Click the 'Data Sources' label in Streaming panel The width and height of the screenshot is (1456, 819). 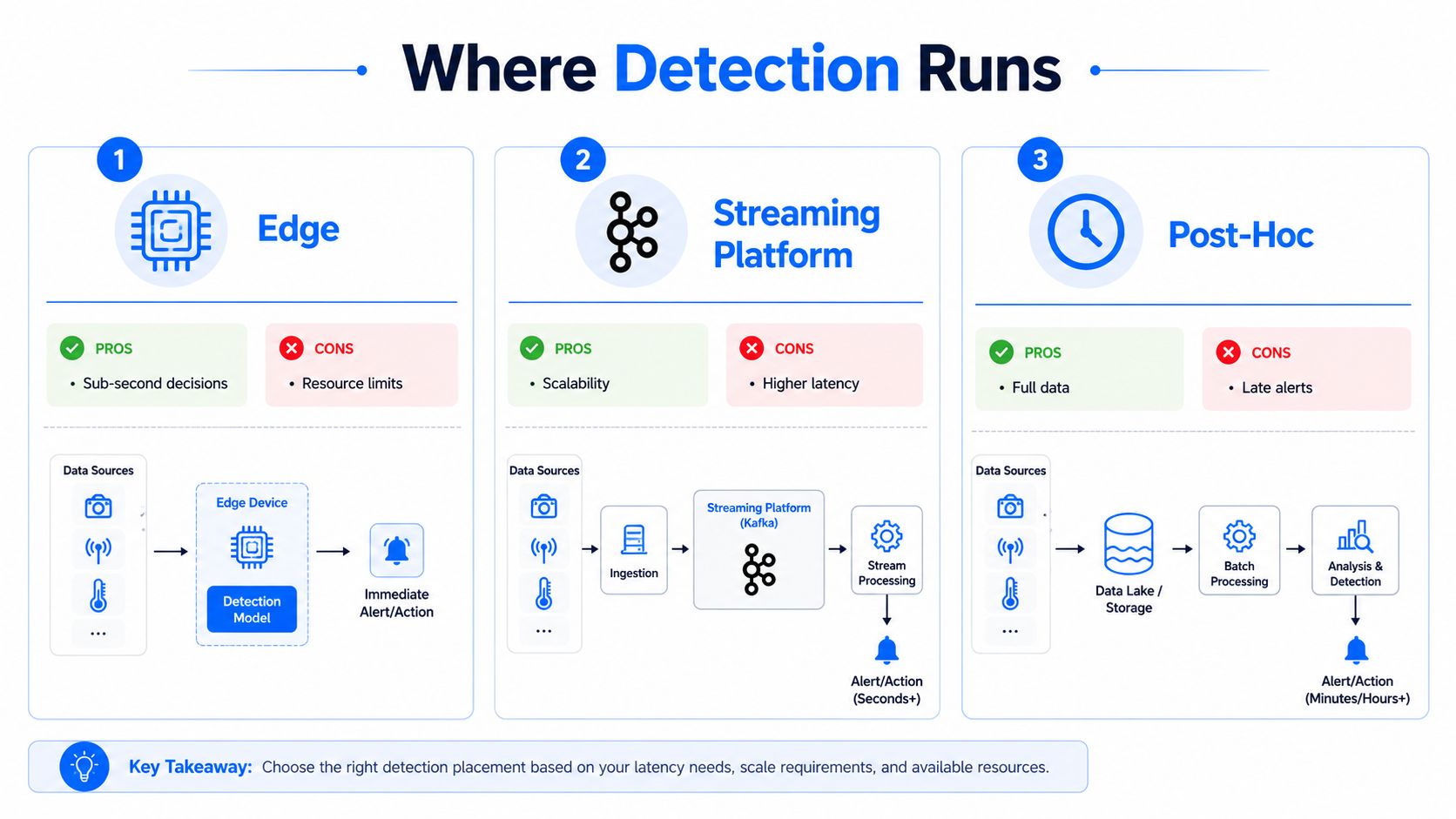click(544, 471)
